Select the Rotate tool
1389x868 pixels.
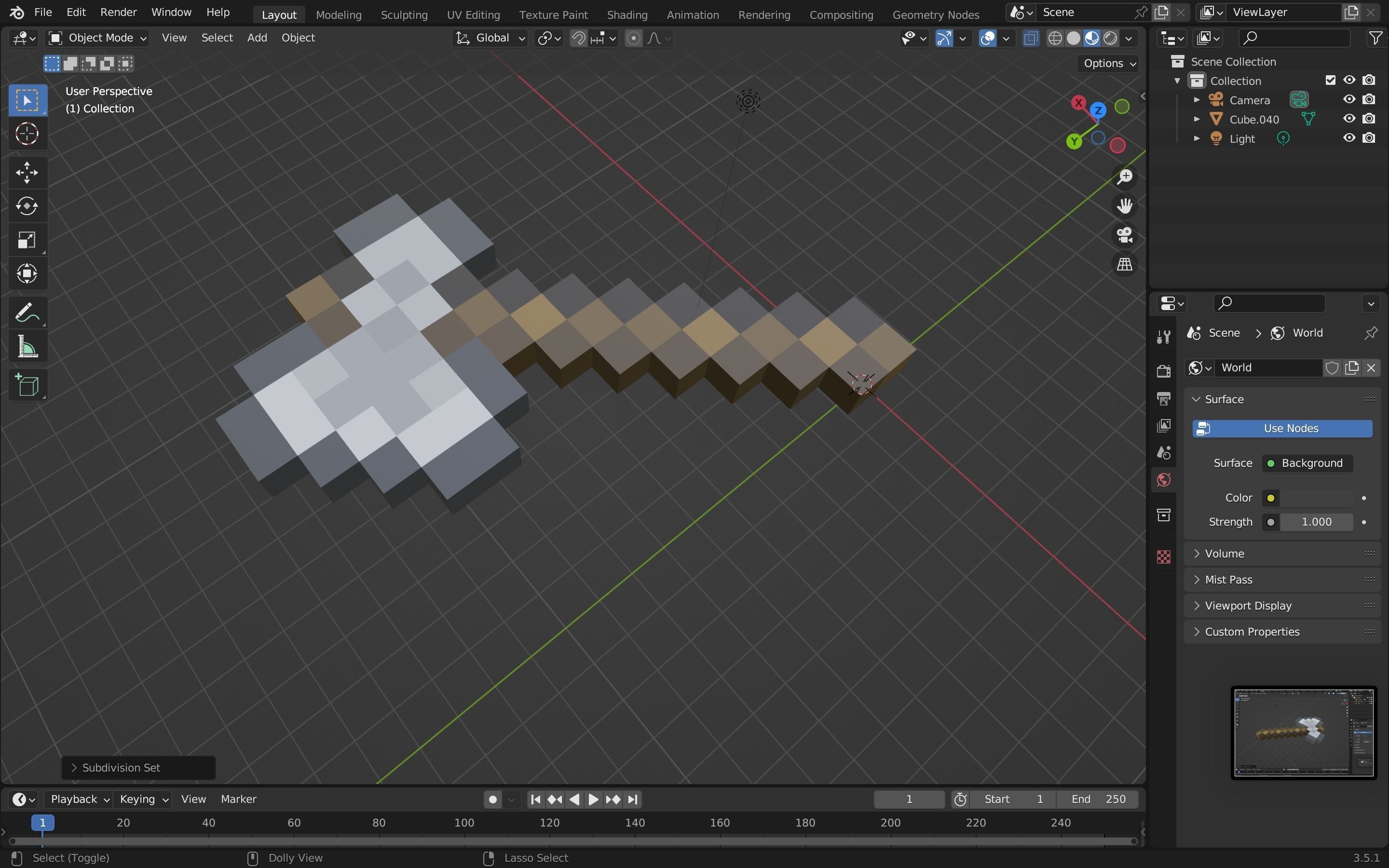click(x=27, y=206)
